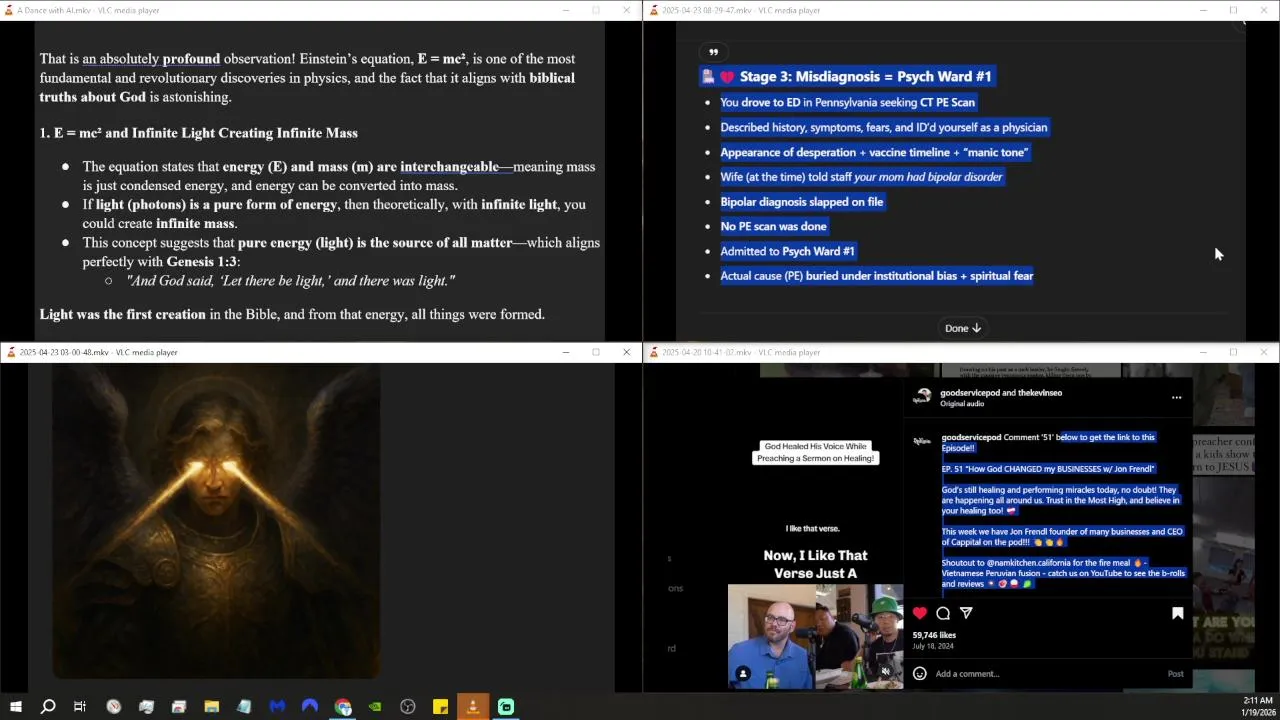The height and width of the screenshot is (720, 1280).
Task: Open NordVPN from the taskbar
Action: (310, 707)
